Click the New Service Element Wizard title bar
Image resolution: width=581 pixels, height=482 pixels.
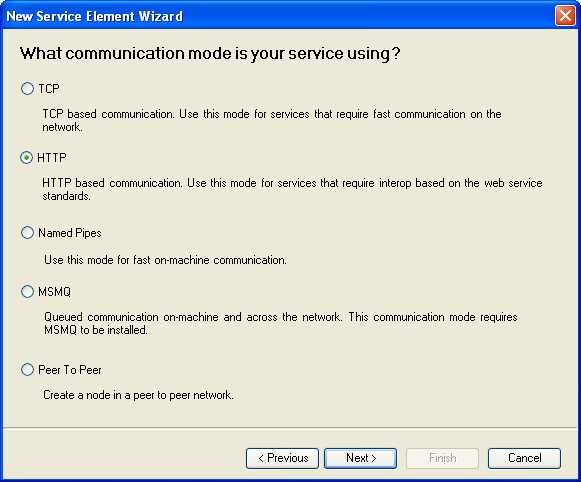[278, 16]
